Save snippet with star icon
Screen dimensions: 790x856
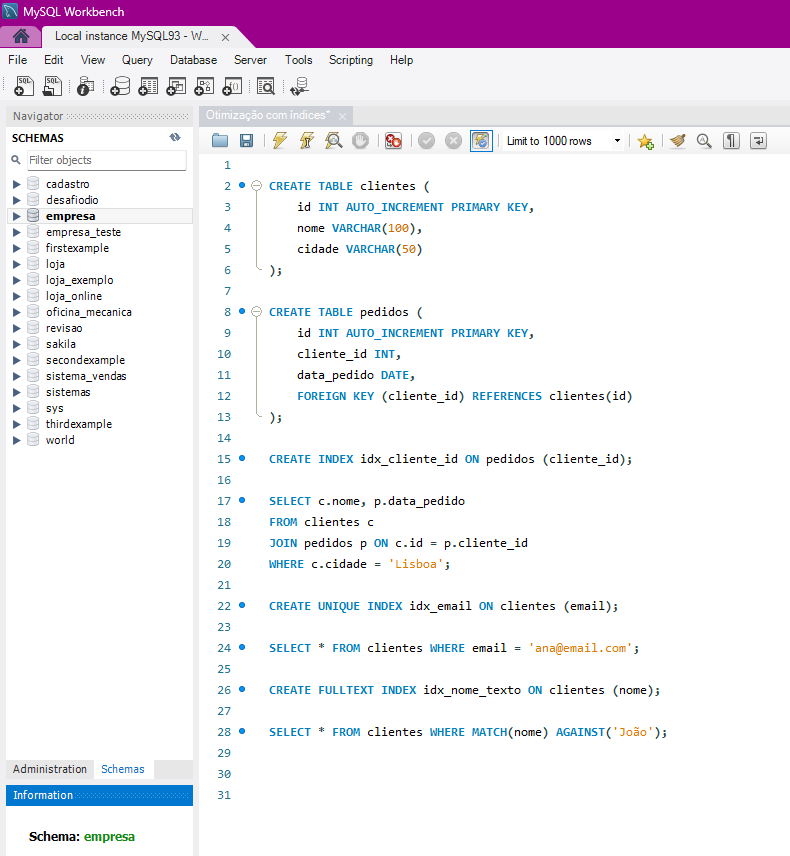pyautogui.click(x=645, y=141)
